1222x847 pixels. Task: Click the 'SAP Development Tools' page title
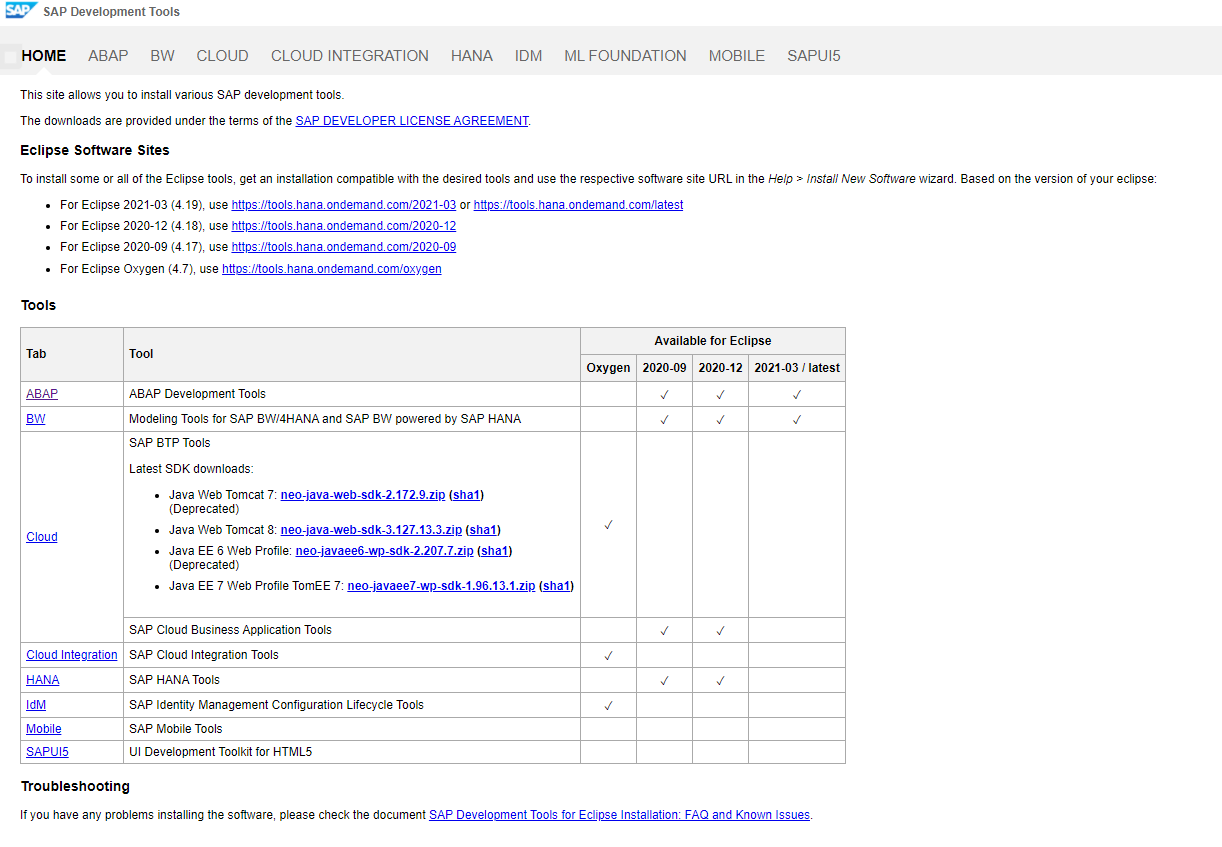112,12
